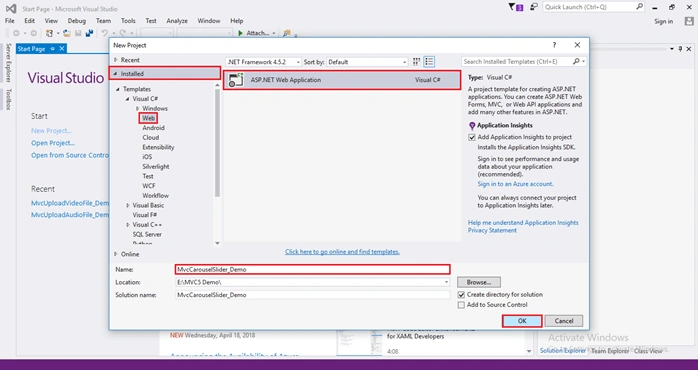Screen dimensions: 698x370
Task: Open the Privacy Statement link
Action: (x=492, y=230)
